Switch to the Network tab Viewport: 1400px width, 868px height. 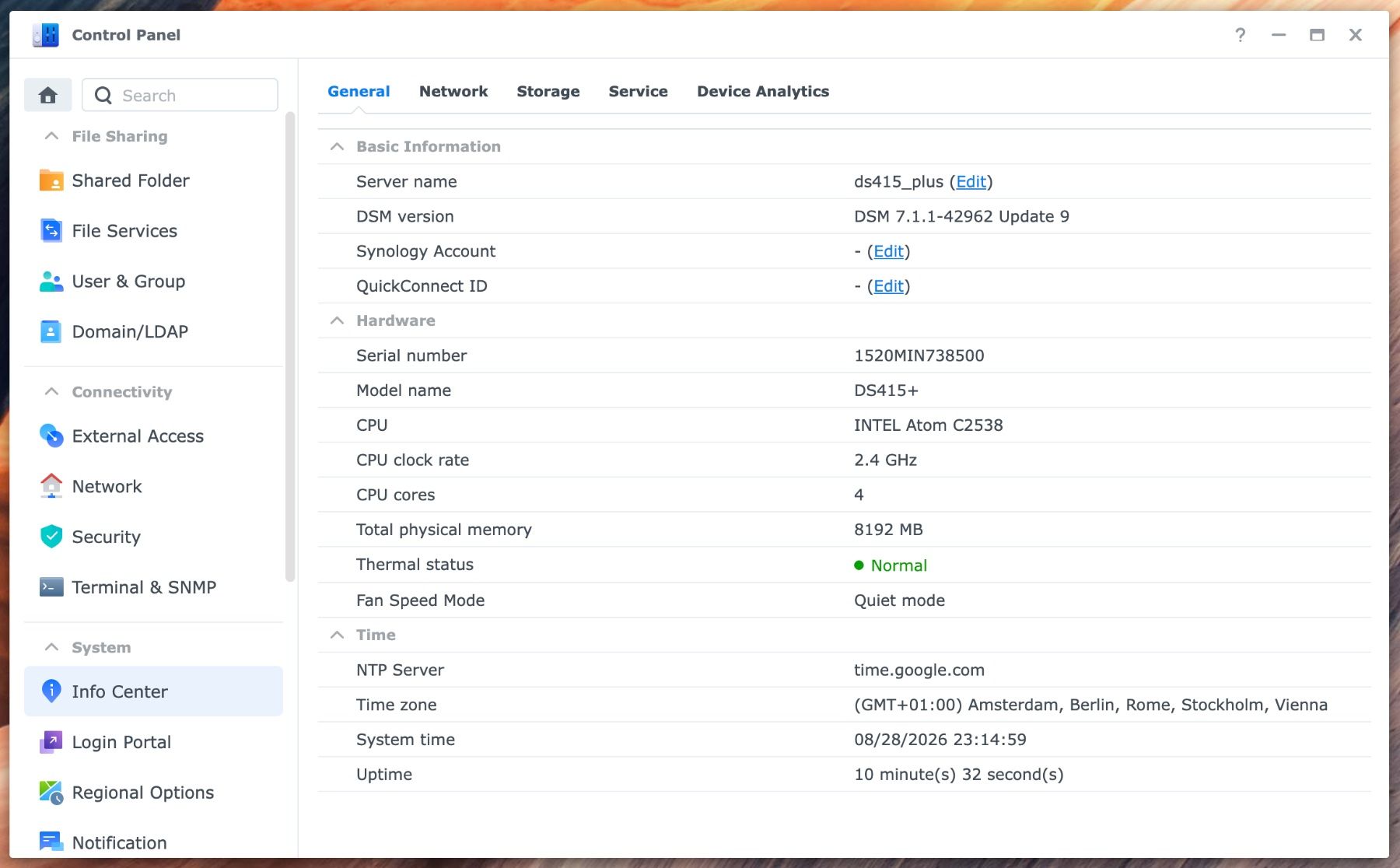coord(453,91)
